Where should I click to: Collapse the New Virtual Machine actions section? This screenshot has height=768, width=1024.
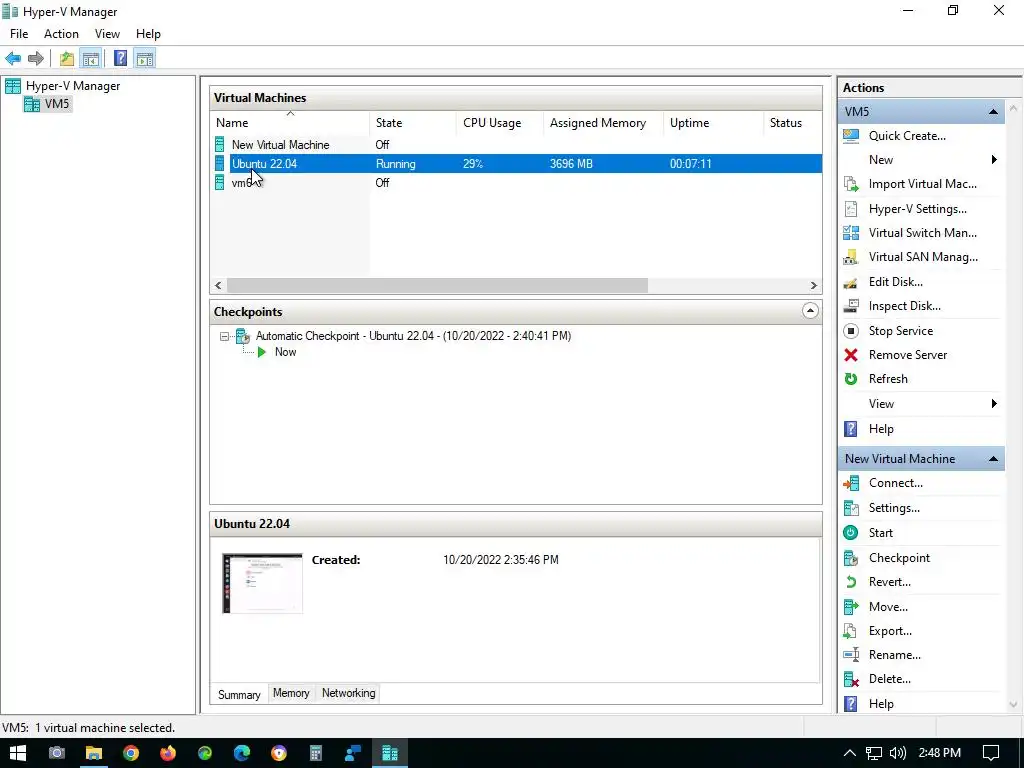coord(993,459)
